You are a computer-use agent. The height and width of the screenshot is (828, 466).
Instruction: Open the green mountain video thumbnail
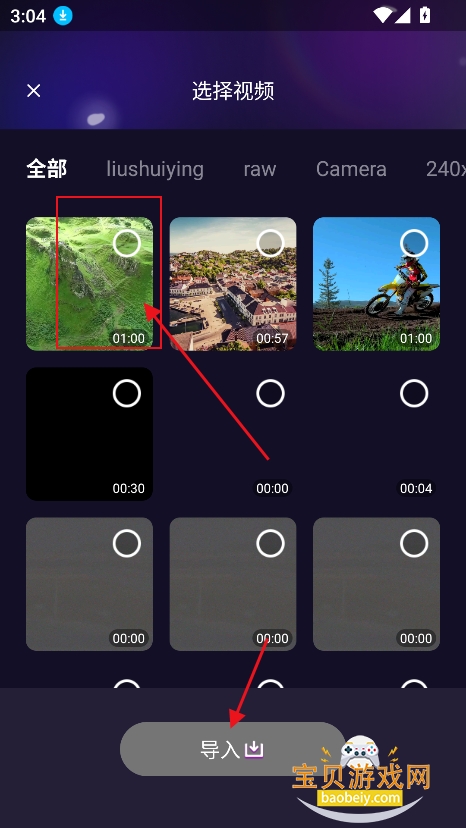click(89, 284)
